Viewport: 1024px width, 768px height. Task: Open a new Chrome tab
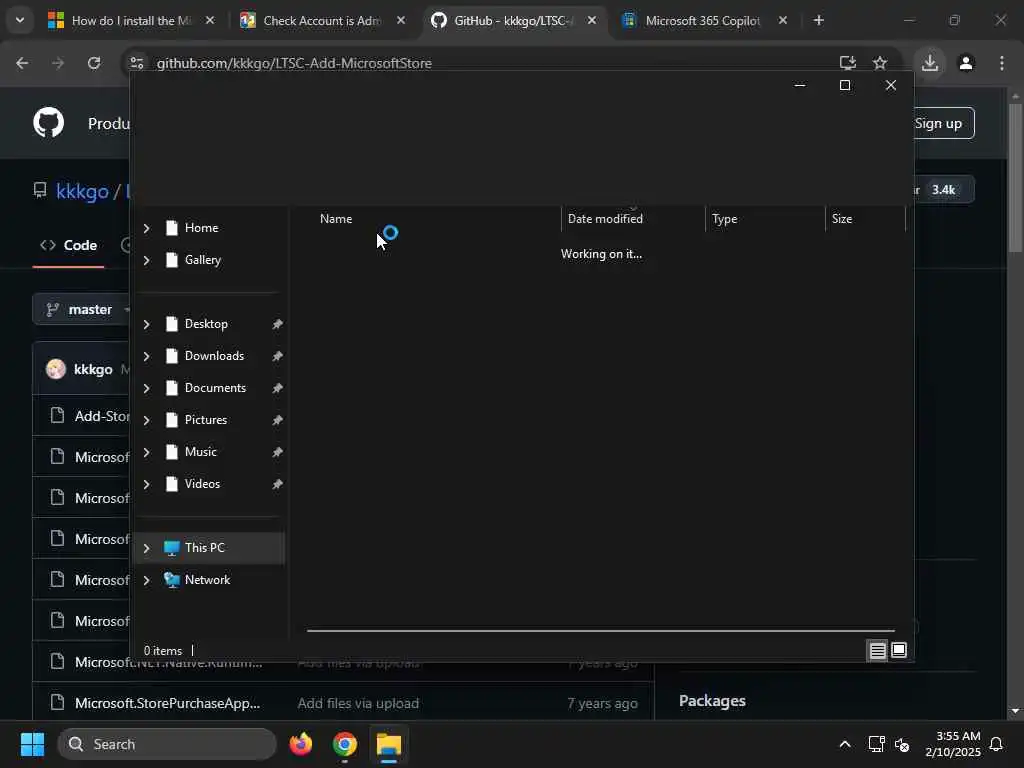(819, 21)
